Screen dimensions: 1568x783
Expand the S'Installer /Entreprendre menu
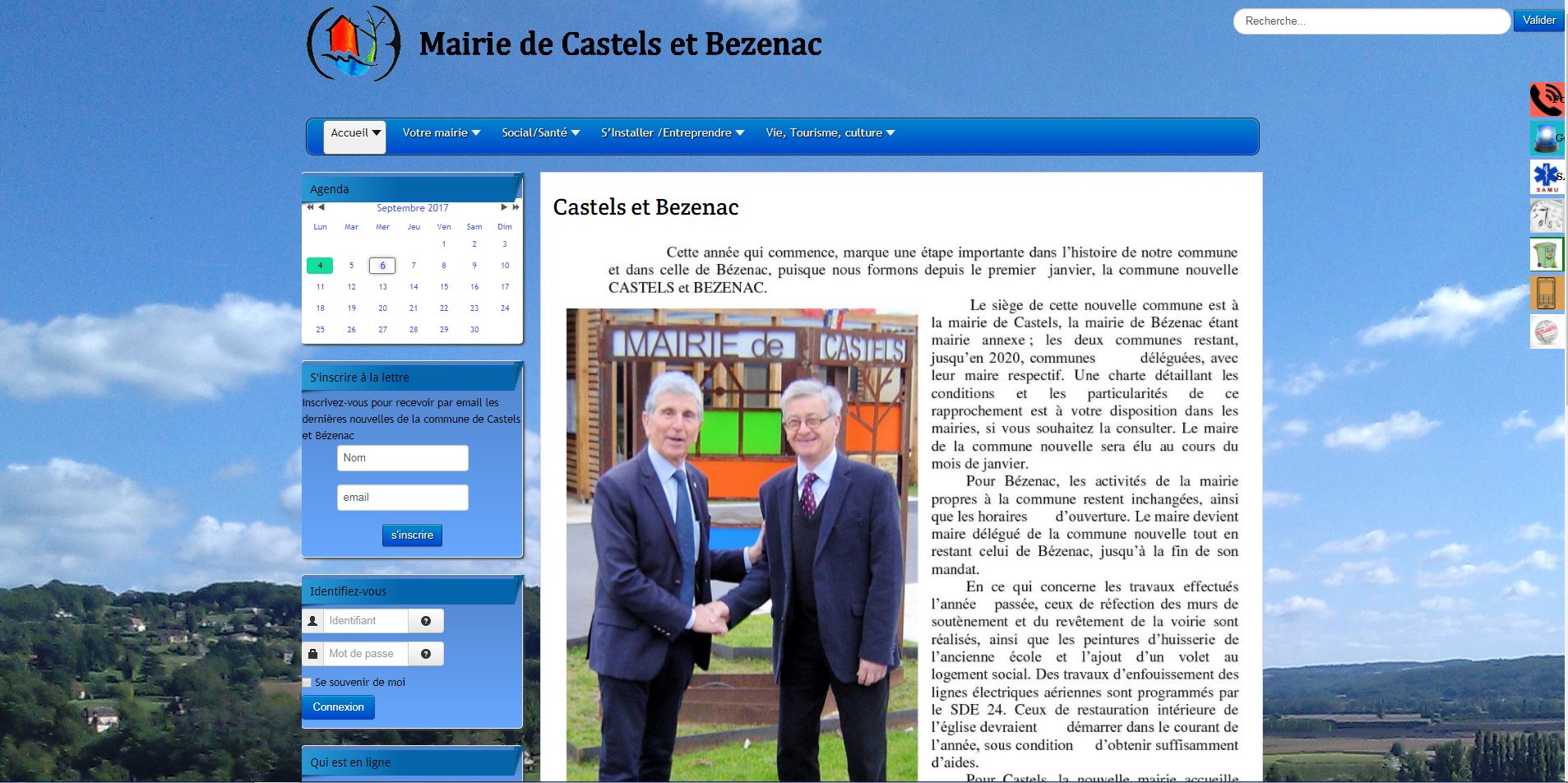pyautogui.click(x=672, y=133)
